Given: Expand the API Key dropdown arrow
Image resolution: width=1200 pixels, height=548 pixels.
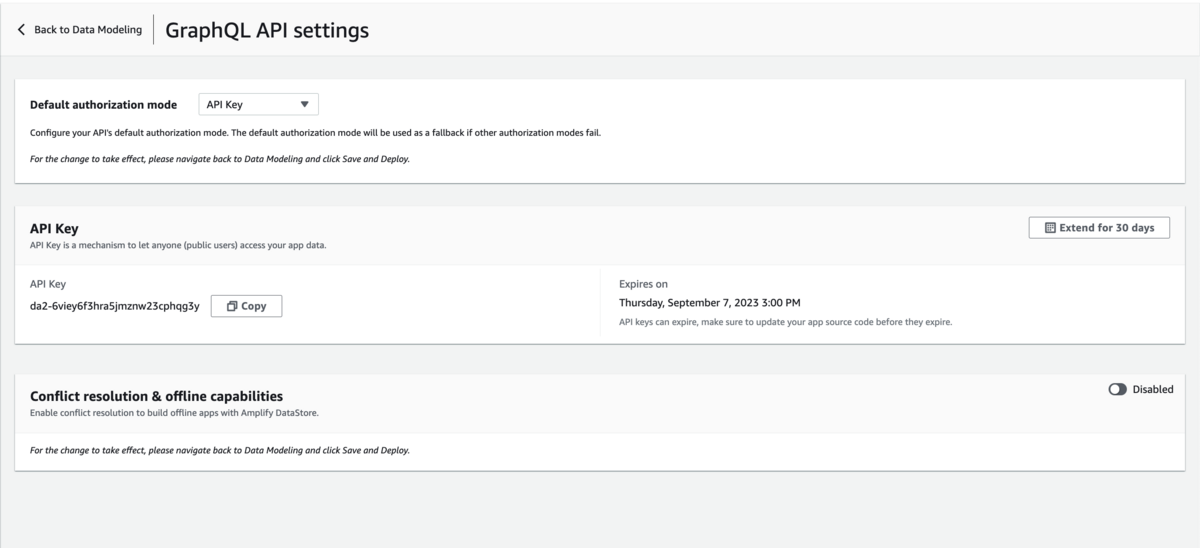Looking at the screenshot, I should point(305,104).
